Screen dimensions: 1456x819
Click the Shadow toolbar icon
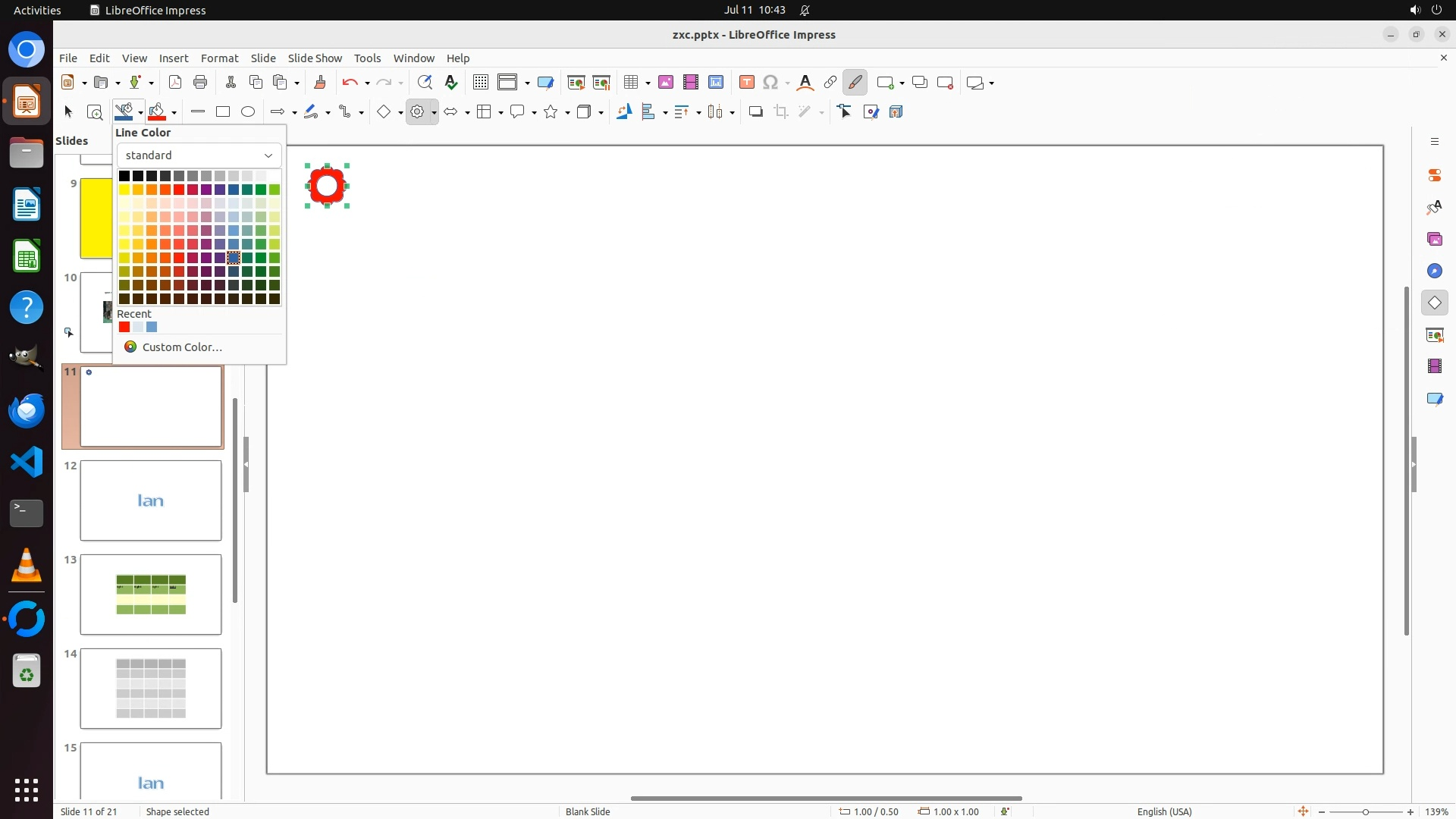(755, 112)
